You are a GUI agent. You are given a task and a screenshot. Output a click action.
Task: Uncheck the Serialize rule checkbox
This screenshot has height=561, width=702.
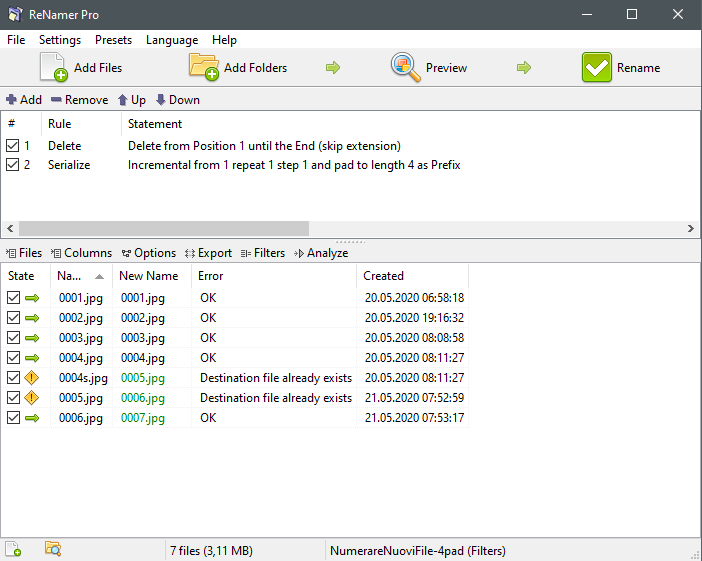click(x=13, y=165)
